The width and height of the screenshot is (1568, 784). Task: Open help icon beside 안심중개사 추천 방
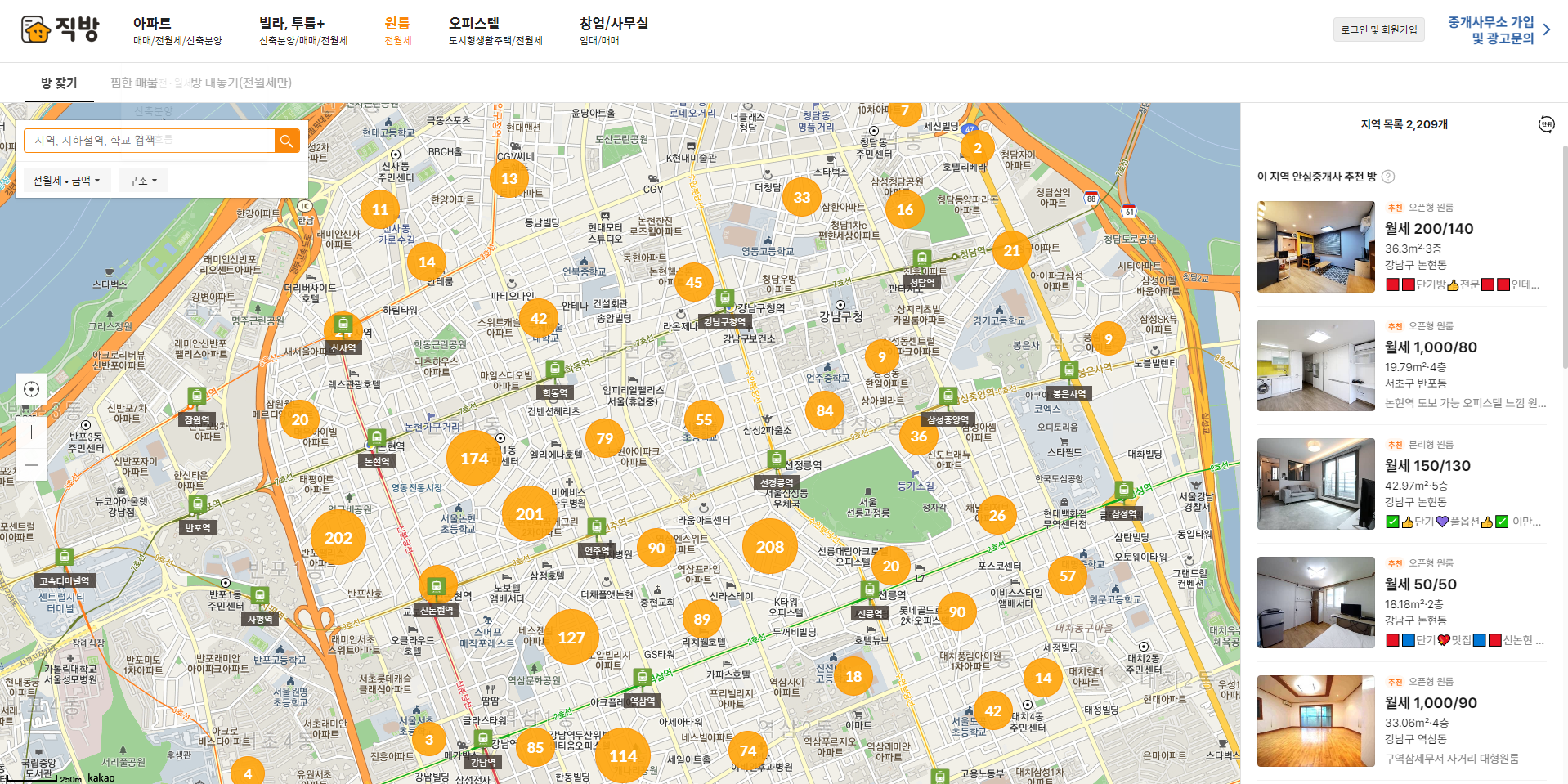pos(1388,177)
